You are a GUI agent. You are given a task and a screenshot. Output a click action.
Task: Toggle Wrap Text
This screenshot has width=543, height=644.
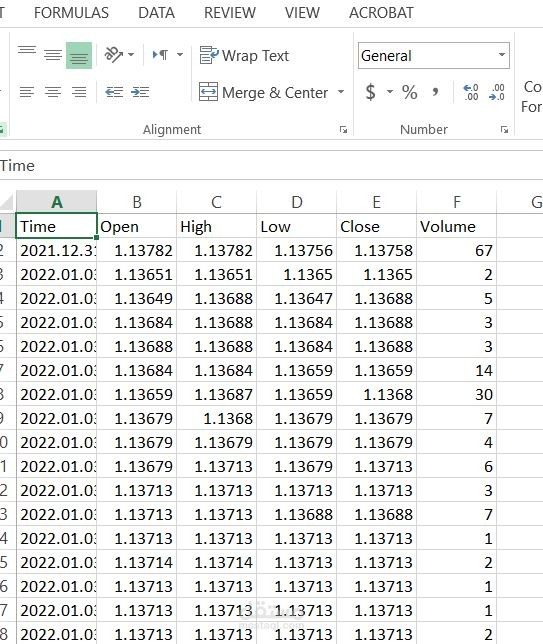pyautogui.click(x=244, y=55)
